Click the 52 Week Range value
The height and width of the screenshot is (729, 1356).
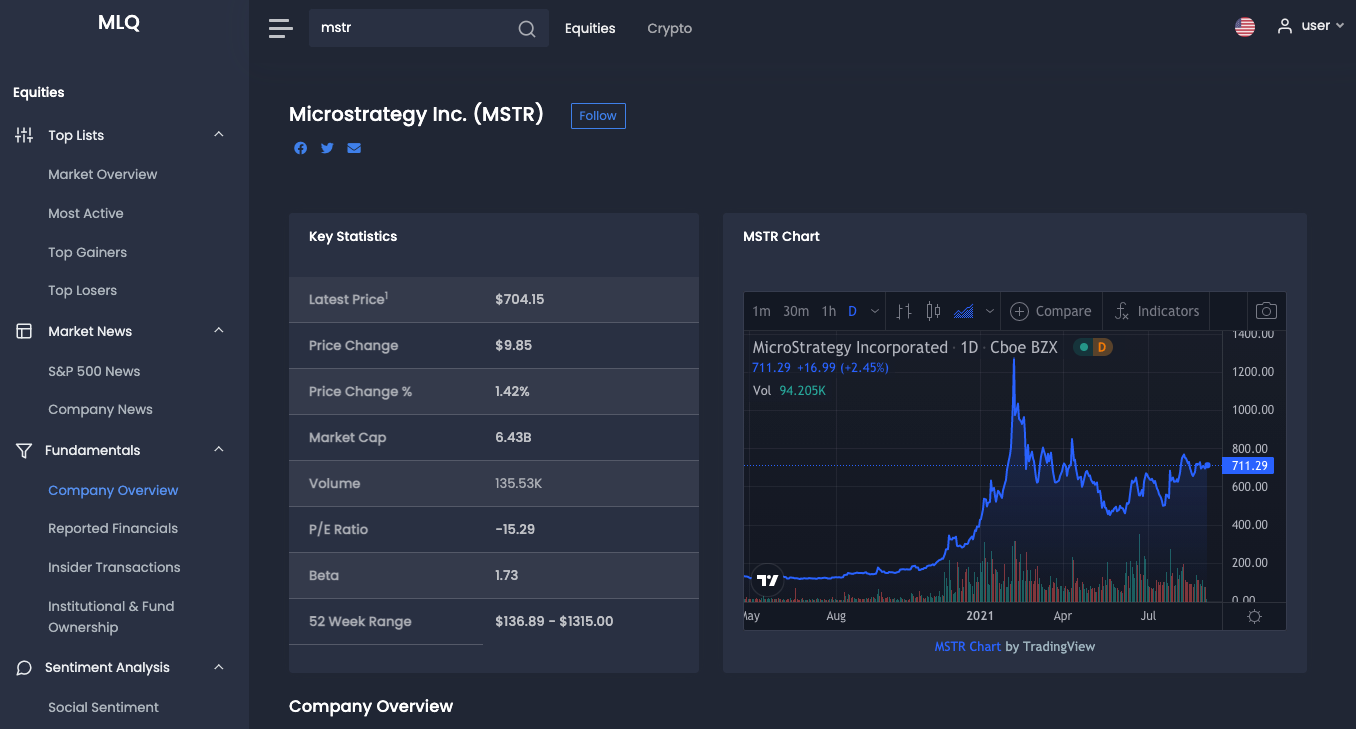tap(554, 621)
